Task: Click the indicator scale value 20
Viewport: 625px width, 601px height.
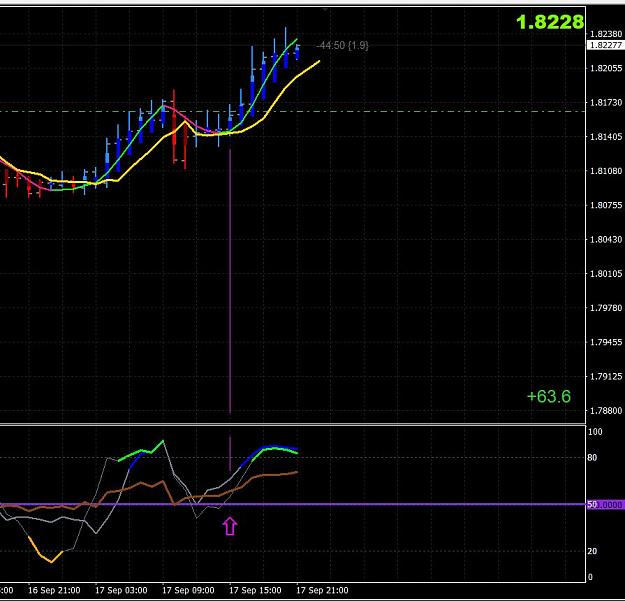Action: point(592,551)
